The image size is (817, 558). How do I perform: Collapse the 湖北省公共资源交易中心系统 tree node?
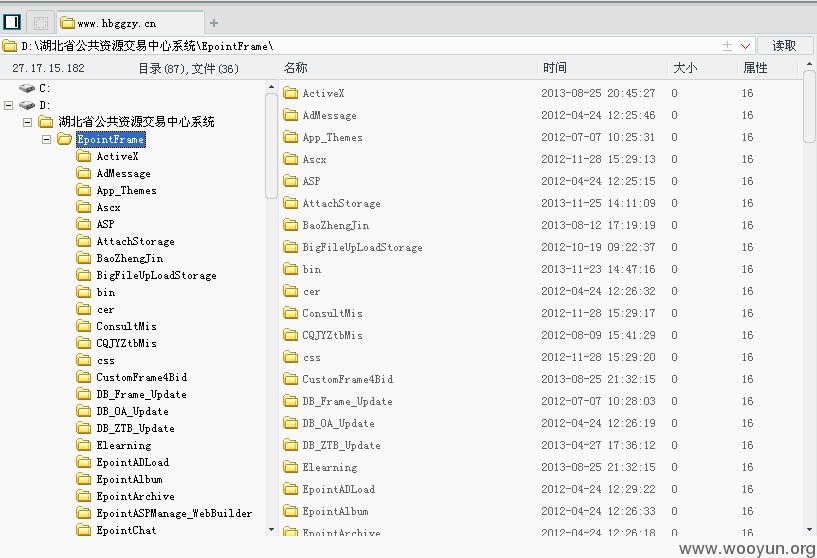tap(28, 122)
